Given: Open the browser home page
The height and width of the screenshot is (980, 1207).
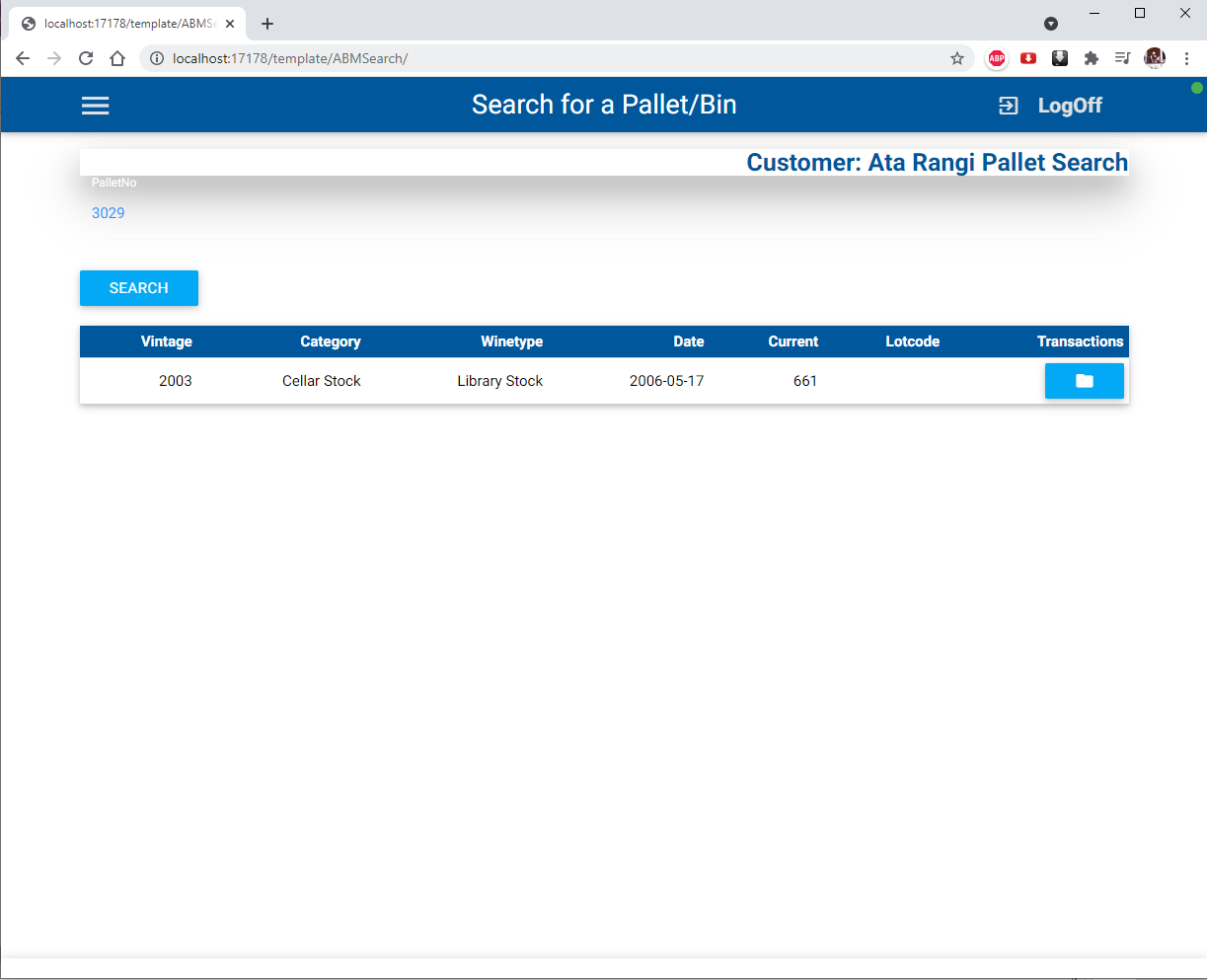Looking at the screenshot, I should pyautogui.click(x=117, y=58).
